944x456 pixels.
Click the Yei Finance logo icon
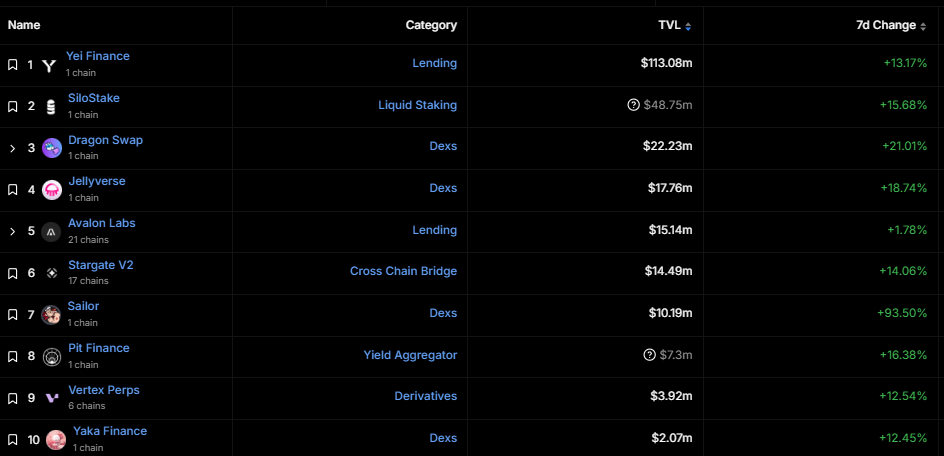click(x=49, y=65)
